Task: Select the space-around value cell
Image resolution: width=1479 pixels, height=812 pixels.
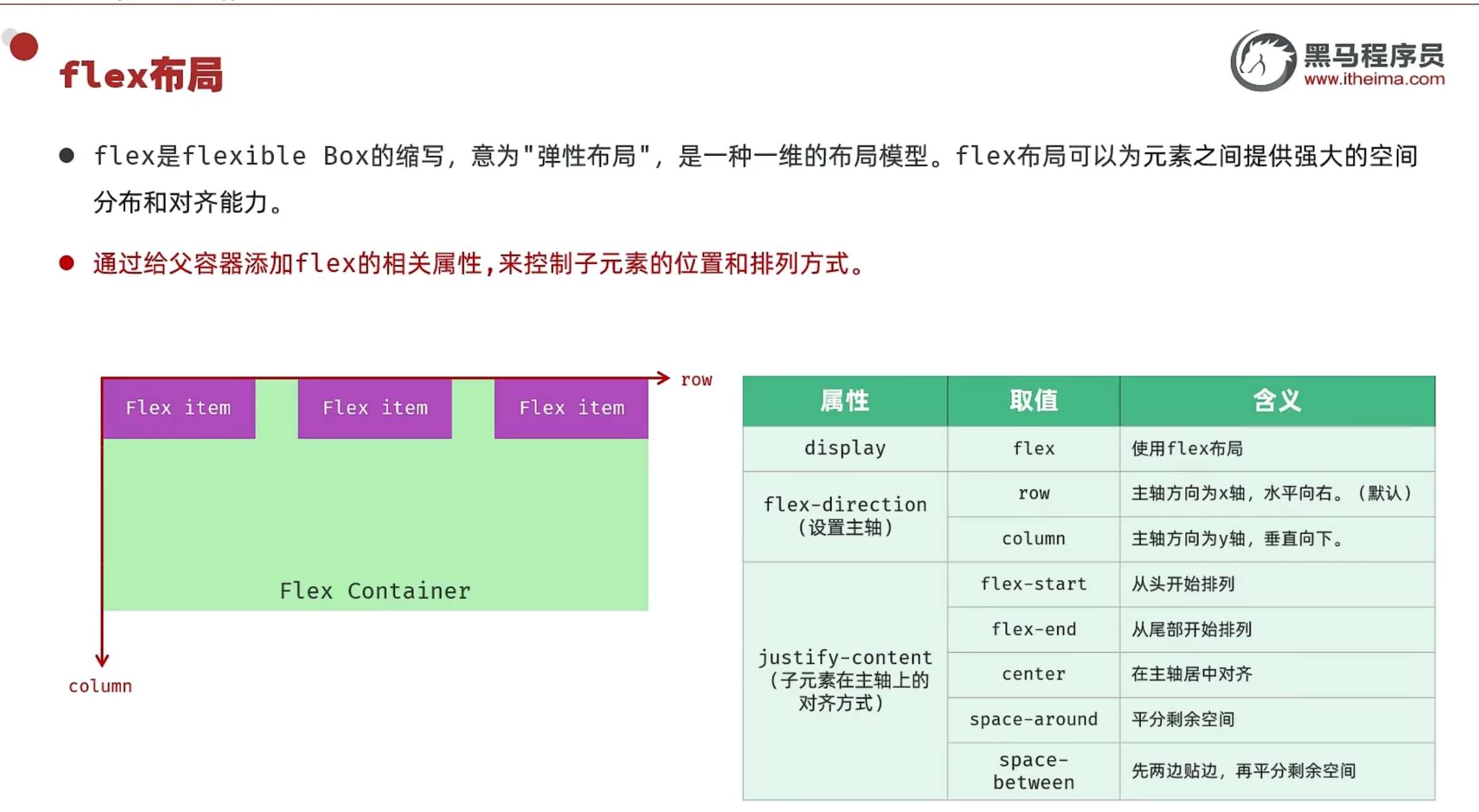Action: click(1033, 720)
